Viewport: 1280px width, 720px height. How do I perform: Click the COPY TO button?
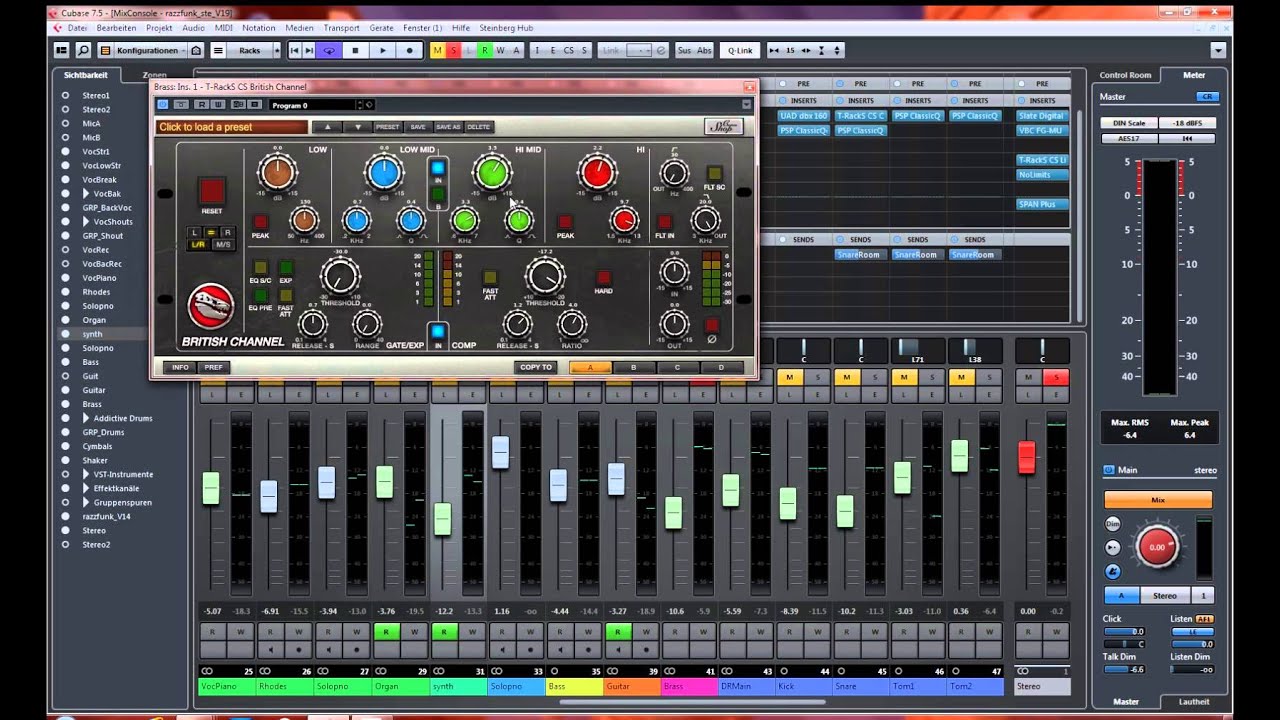536,367
